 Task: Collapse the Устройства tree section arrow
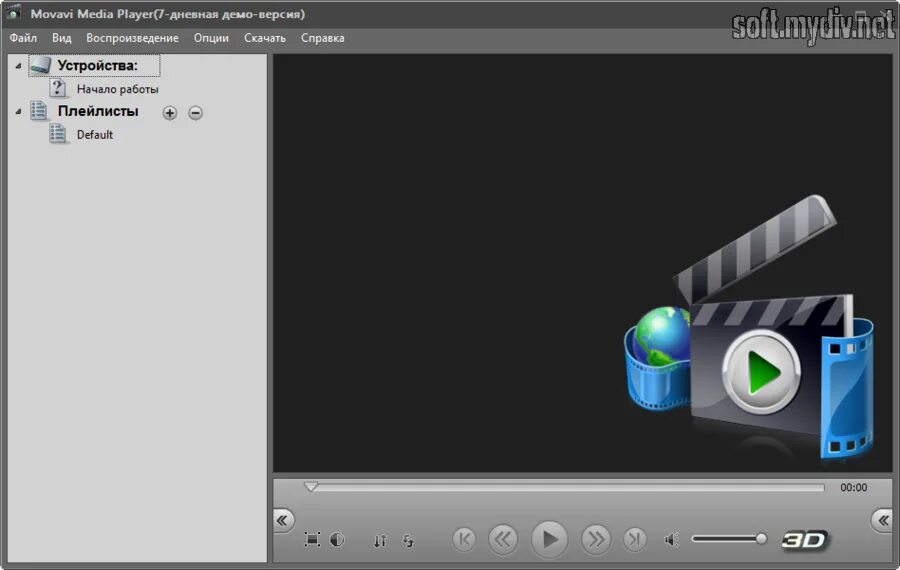[x=18, y=66]
